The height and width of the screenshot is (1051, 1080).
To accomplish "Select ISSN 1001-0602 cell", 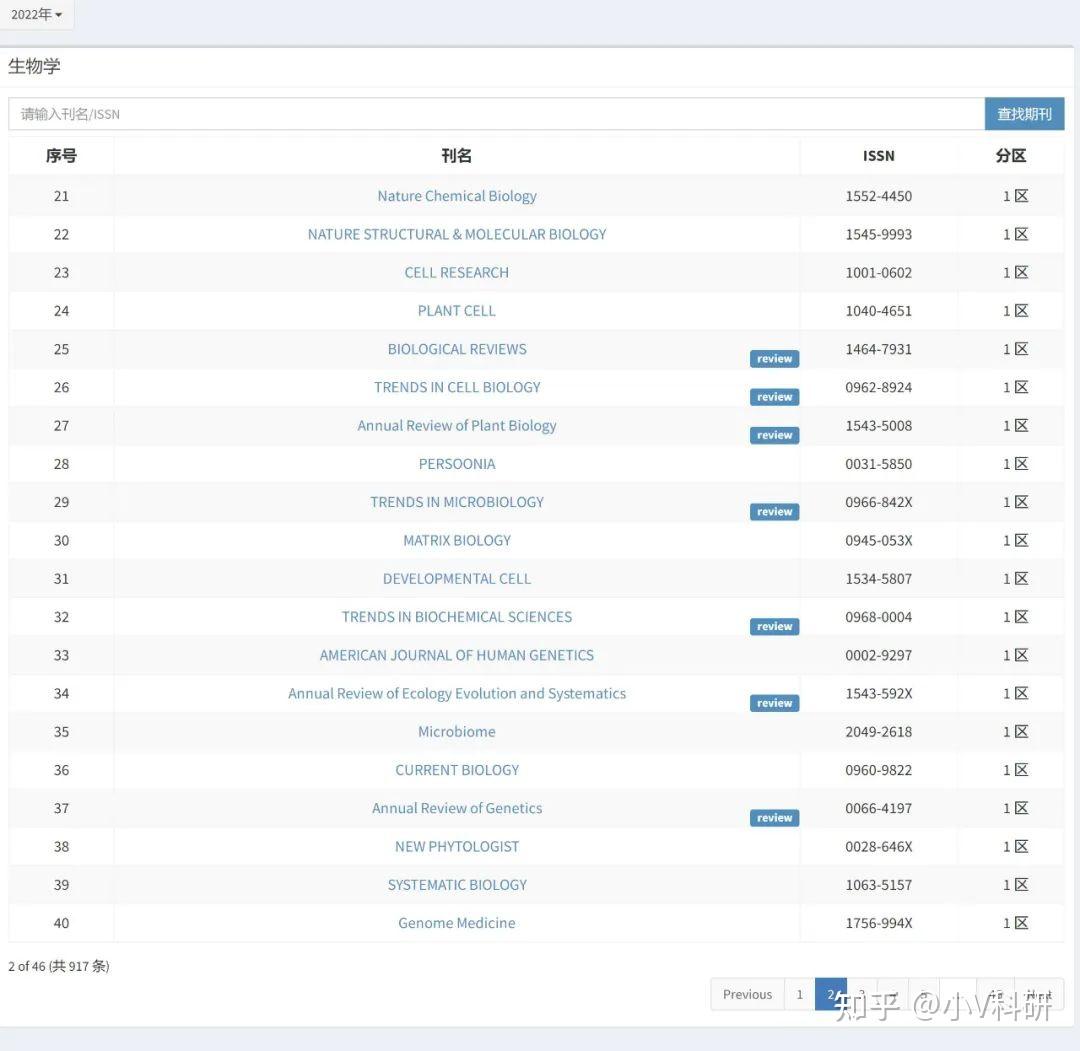I will (879, 273).
